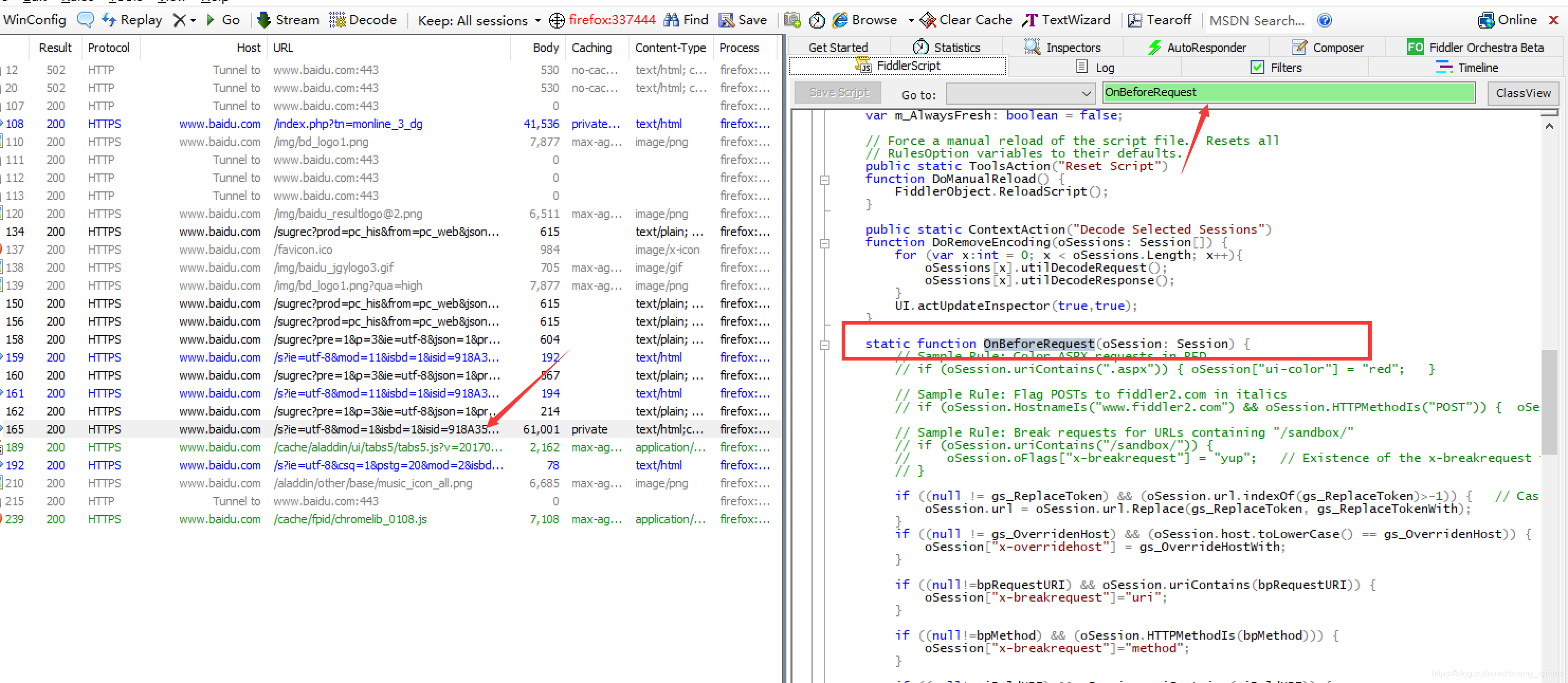Click the camera screenshot icon

791,20
